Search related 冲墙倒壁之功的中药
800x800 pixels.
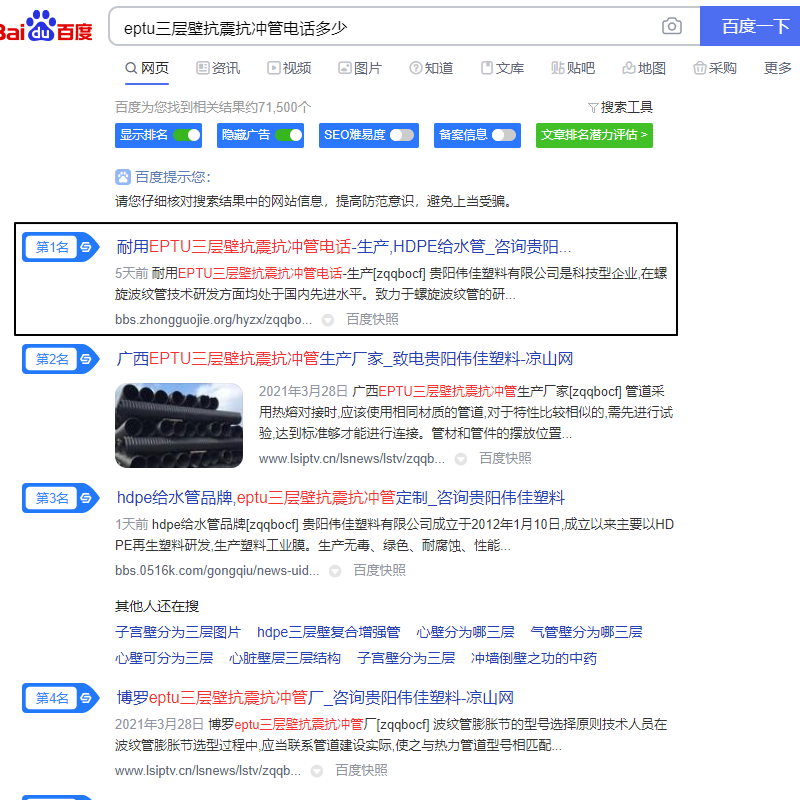(x=533, y=658)
